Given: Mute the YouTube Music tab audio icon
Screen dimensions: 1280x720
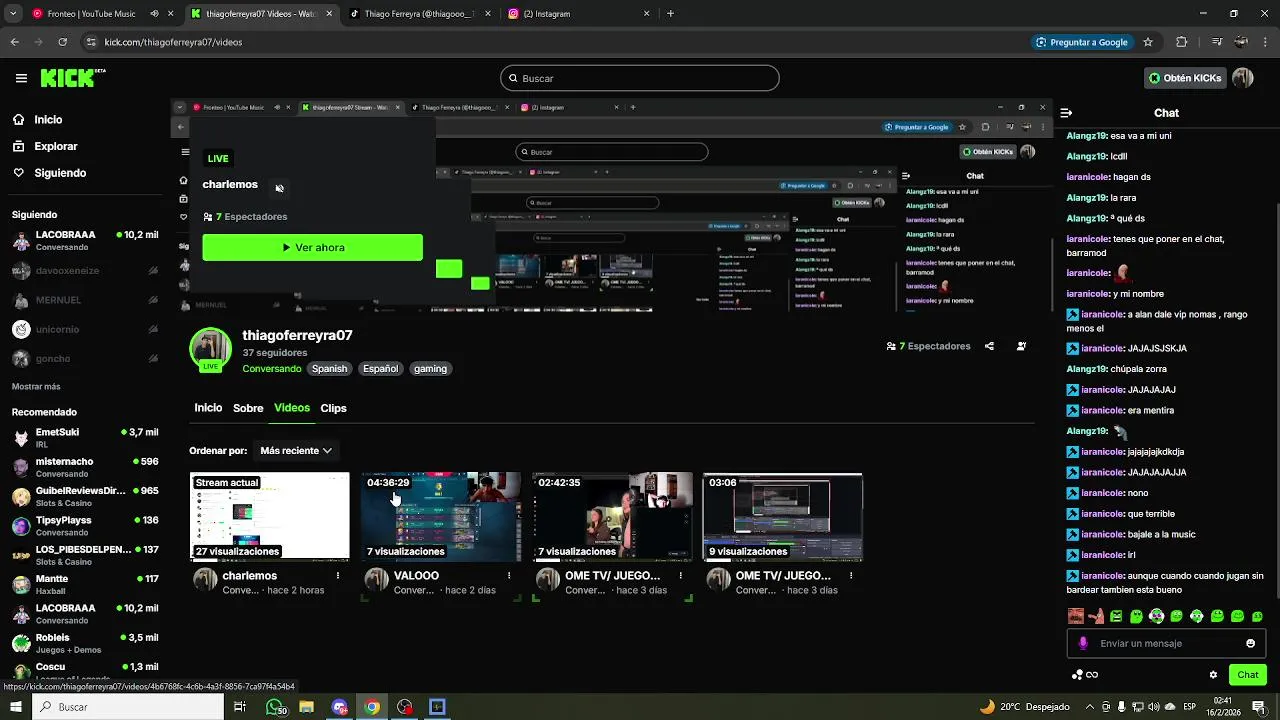Looking at the screenshot, I should click(x=154, y=14).
